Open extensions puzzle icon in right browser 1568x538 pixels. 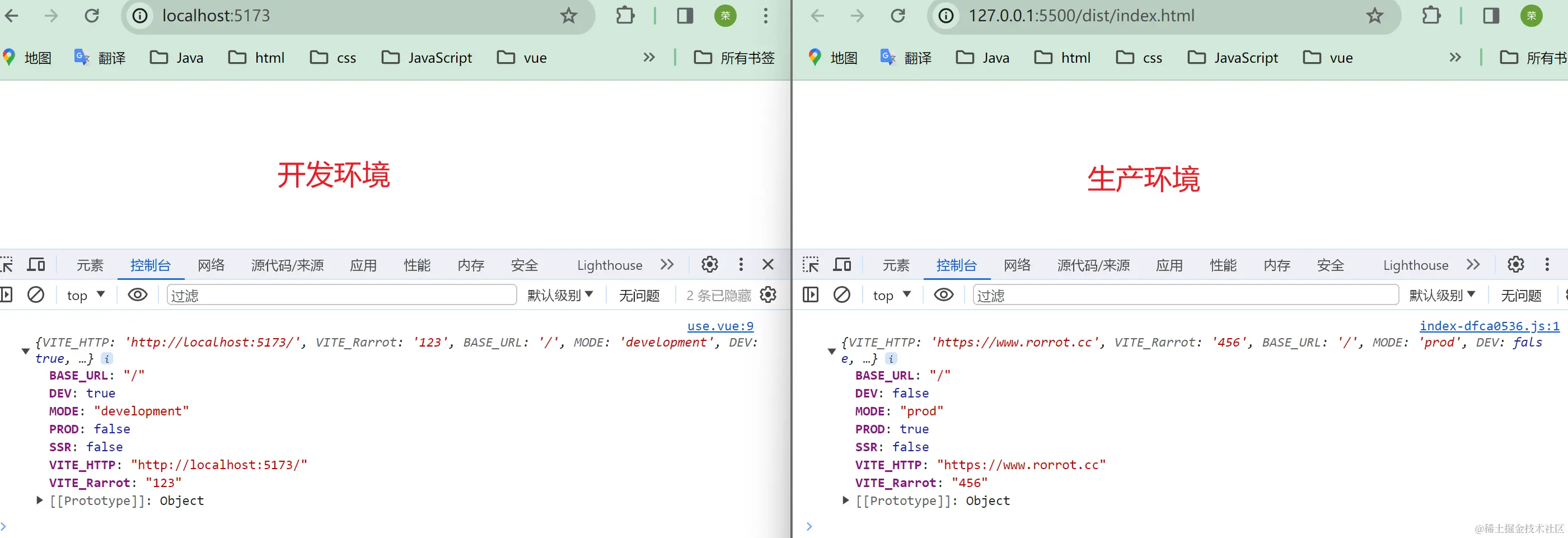(1431, 15)
